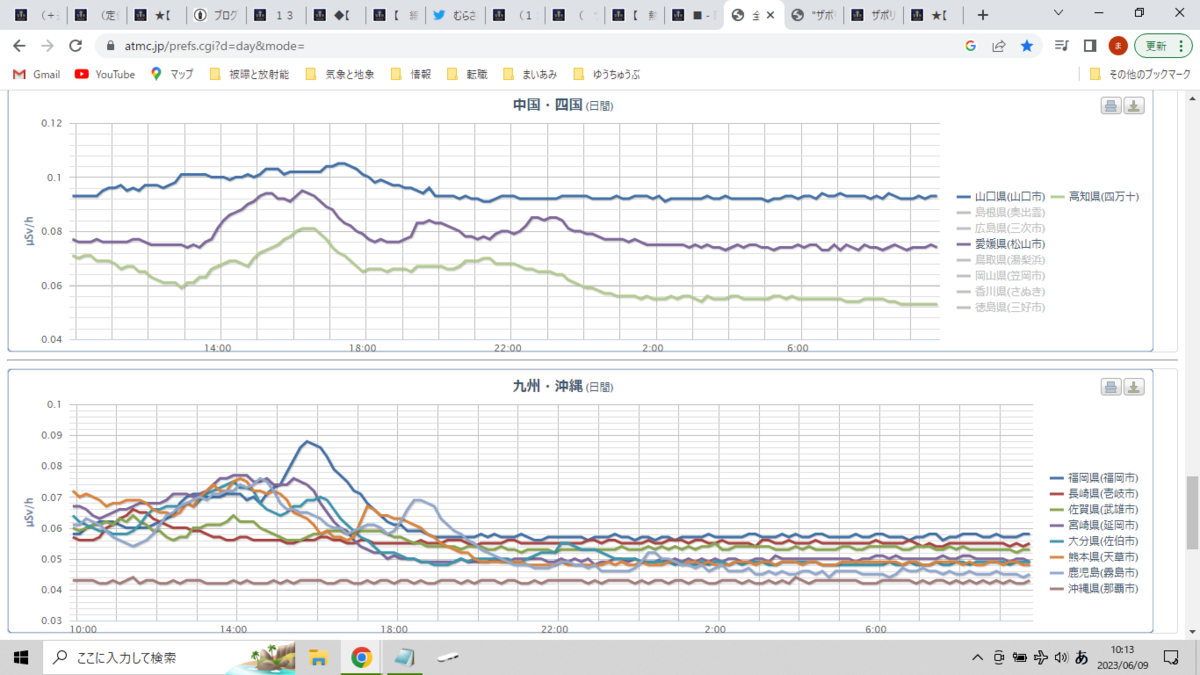Bookmark this page with the star icon
The image size is (1200, 675).
[x=1026, y=46]
